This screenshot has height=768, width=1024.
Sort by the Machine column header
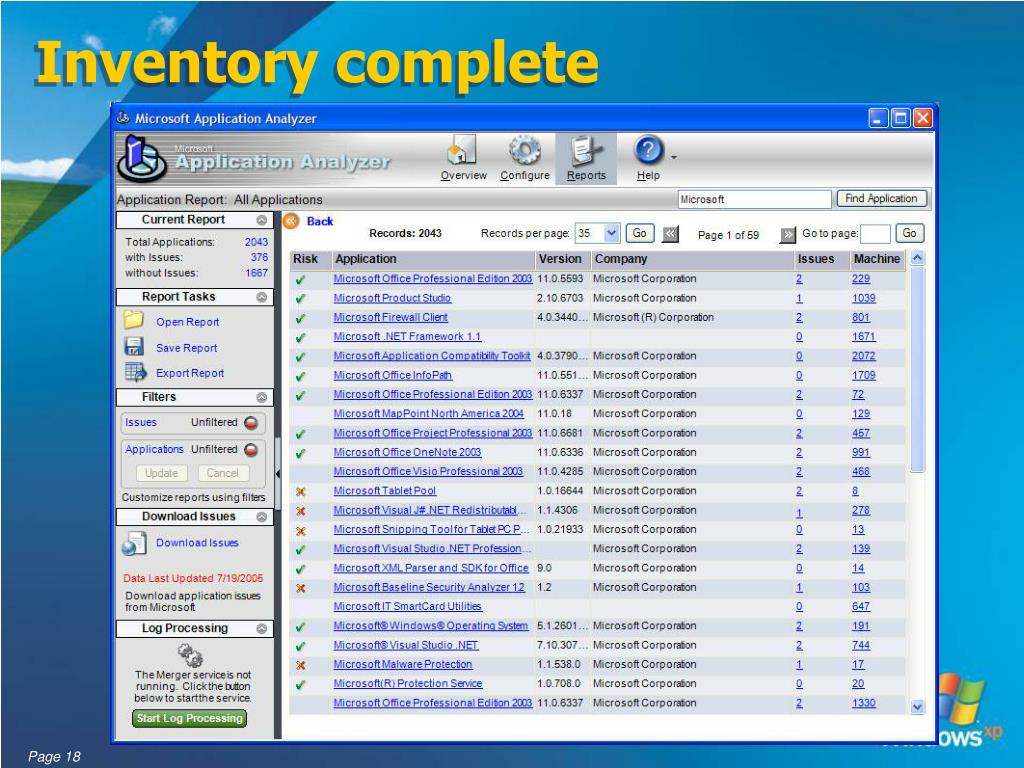click(x=877, y=259)
